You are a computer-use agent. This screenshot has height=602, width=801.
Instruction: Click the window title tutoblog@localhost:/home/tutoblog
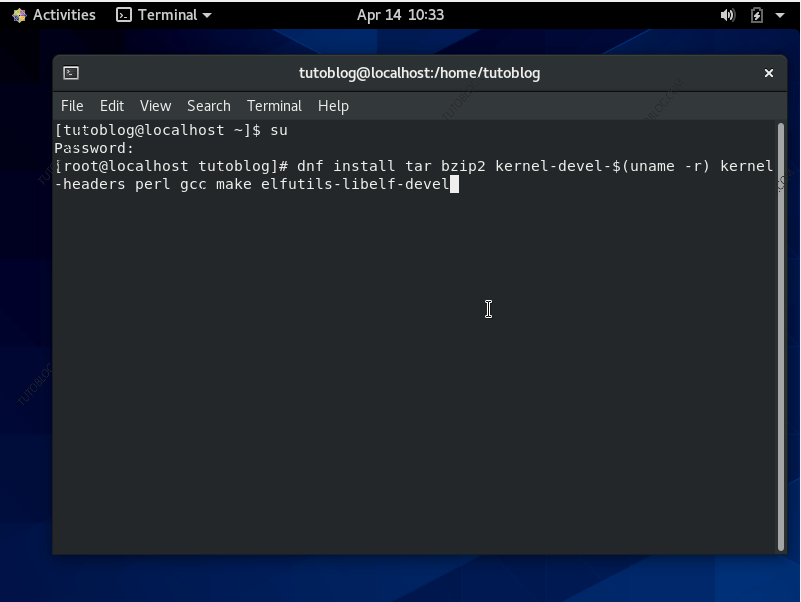click(420, 72)
